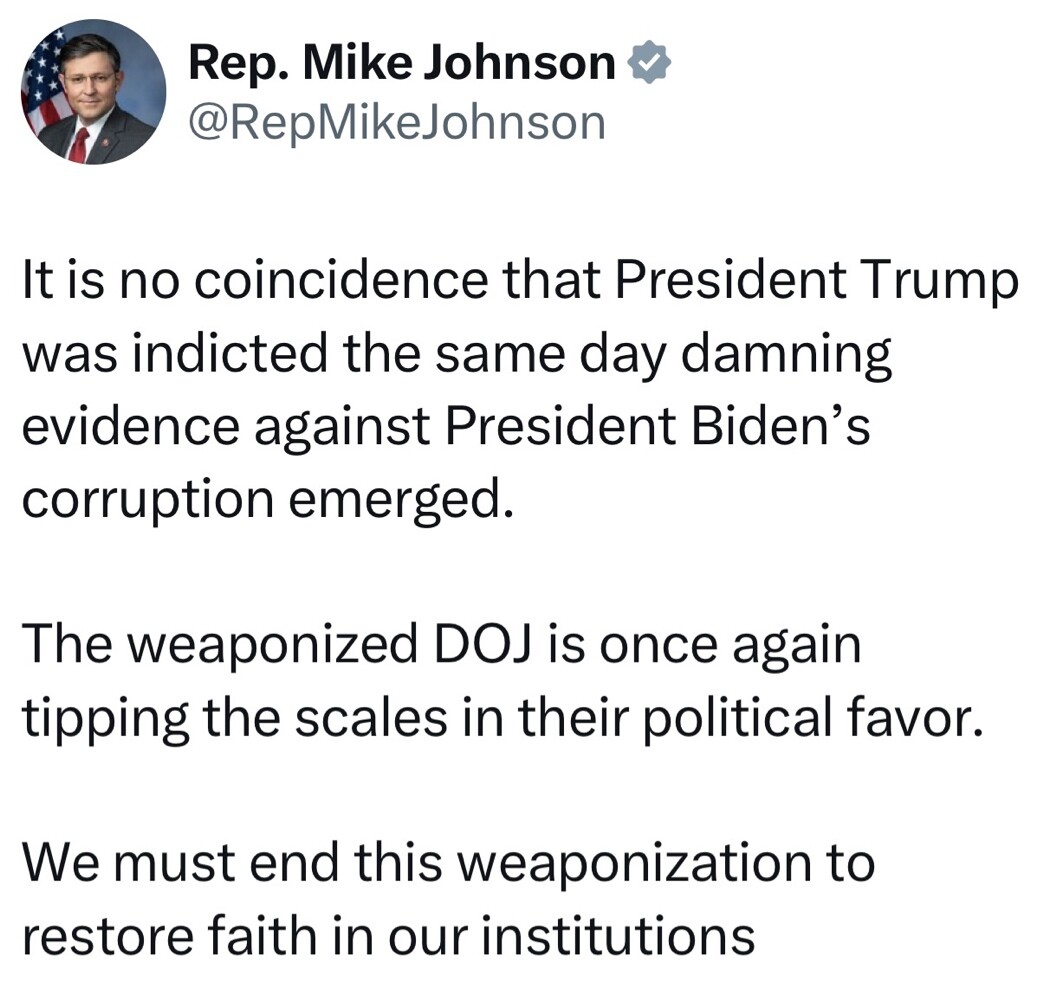Click the word "coincidence" in the tweet
This screenshot has width=1044, height=982.
point(340,280)
